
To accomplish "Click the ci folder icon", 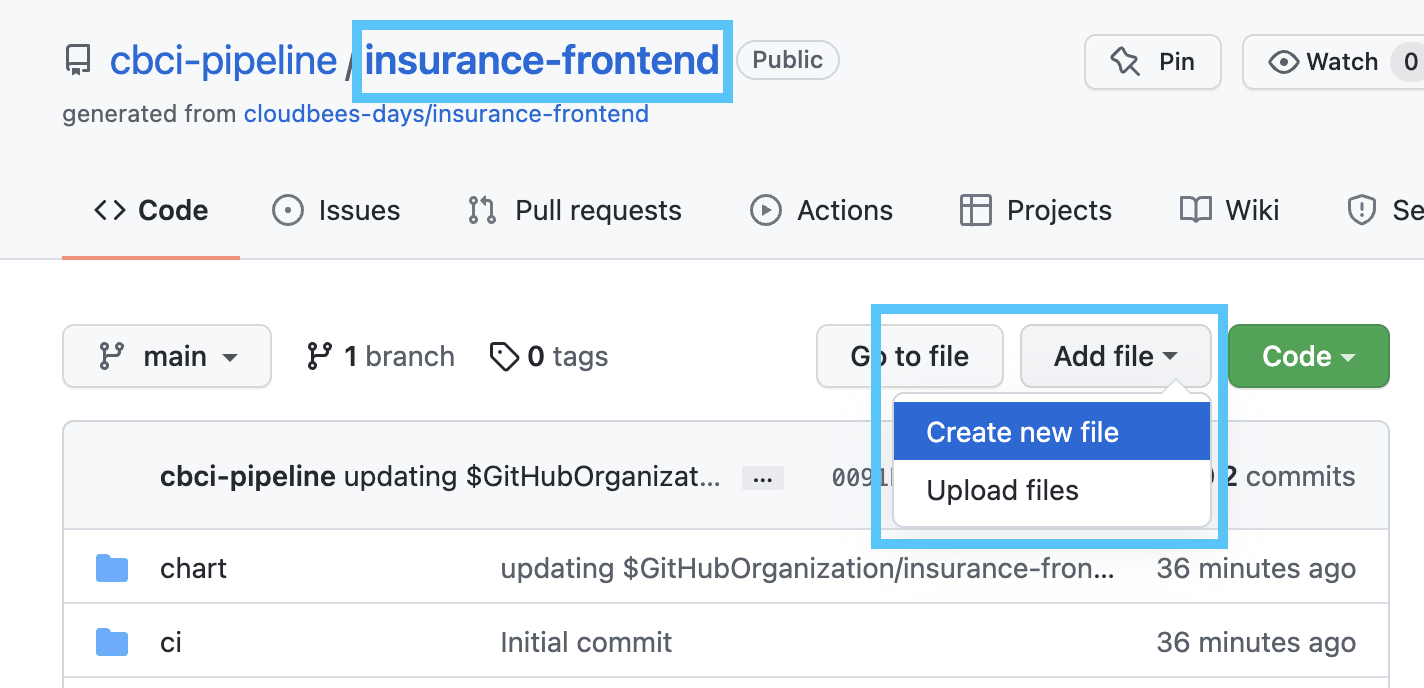I will [112, 641].
